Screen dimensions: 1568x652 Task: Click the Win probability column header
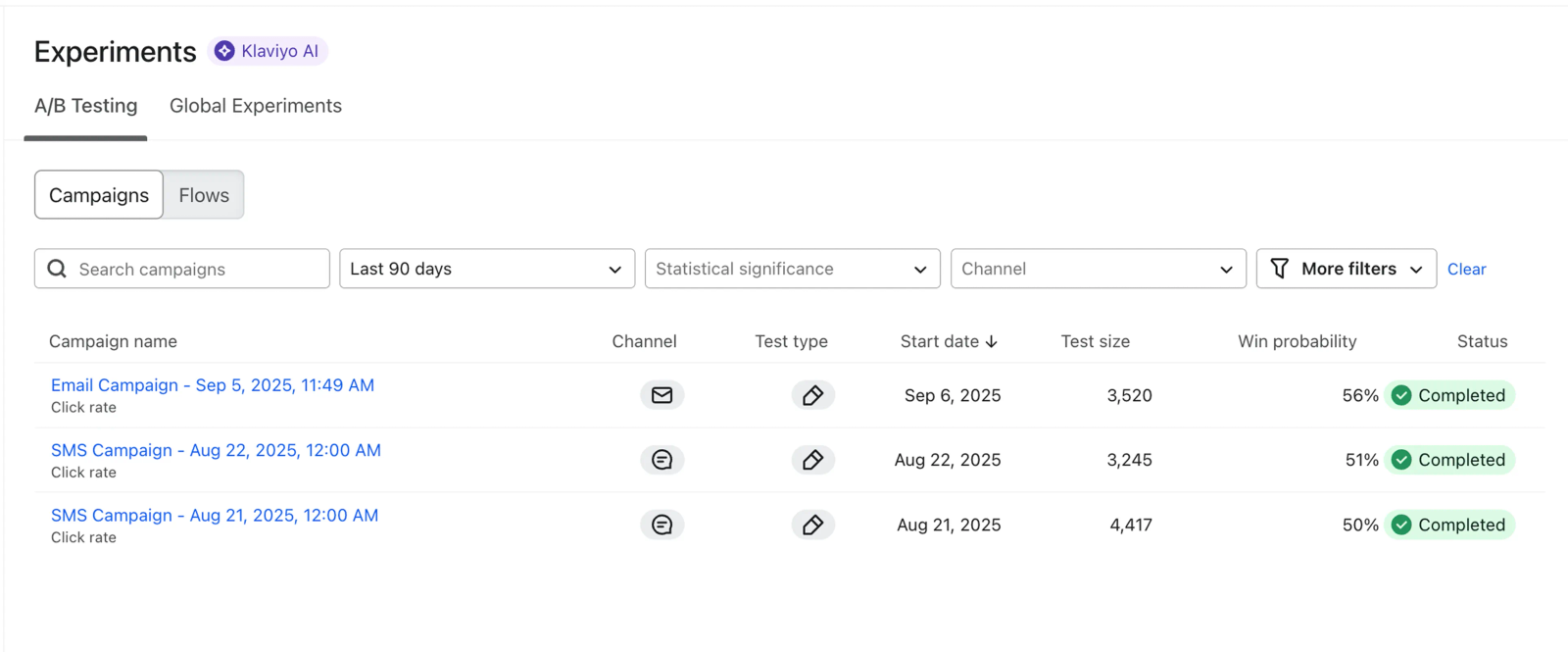pyautogui.click(x=1298, y=341)
